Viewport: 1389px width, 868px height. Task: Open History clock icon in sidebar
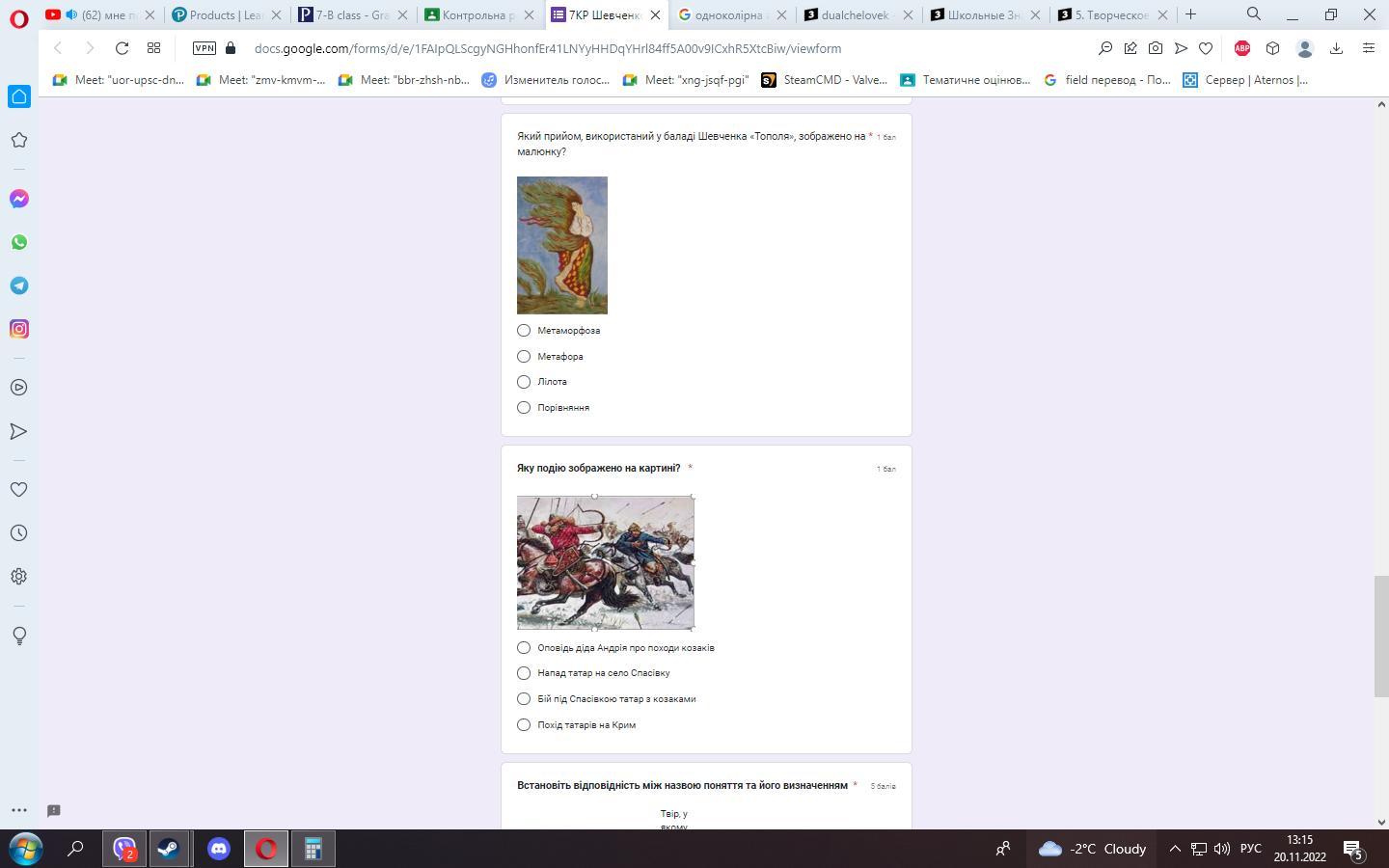(19, 533)
